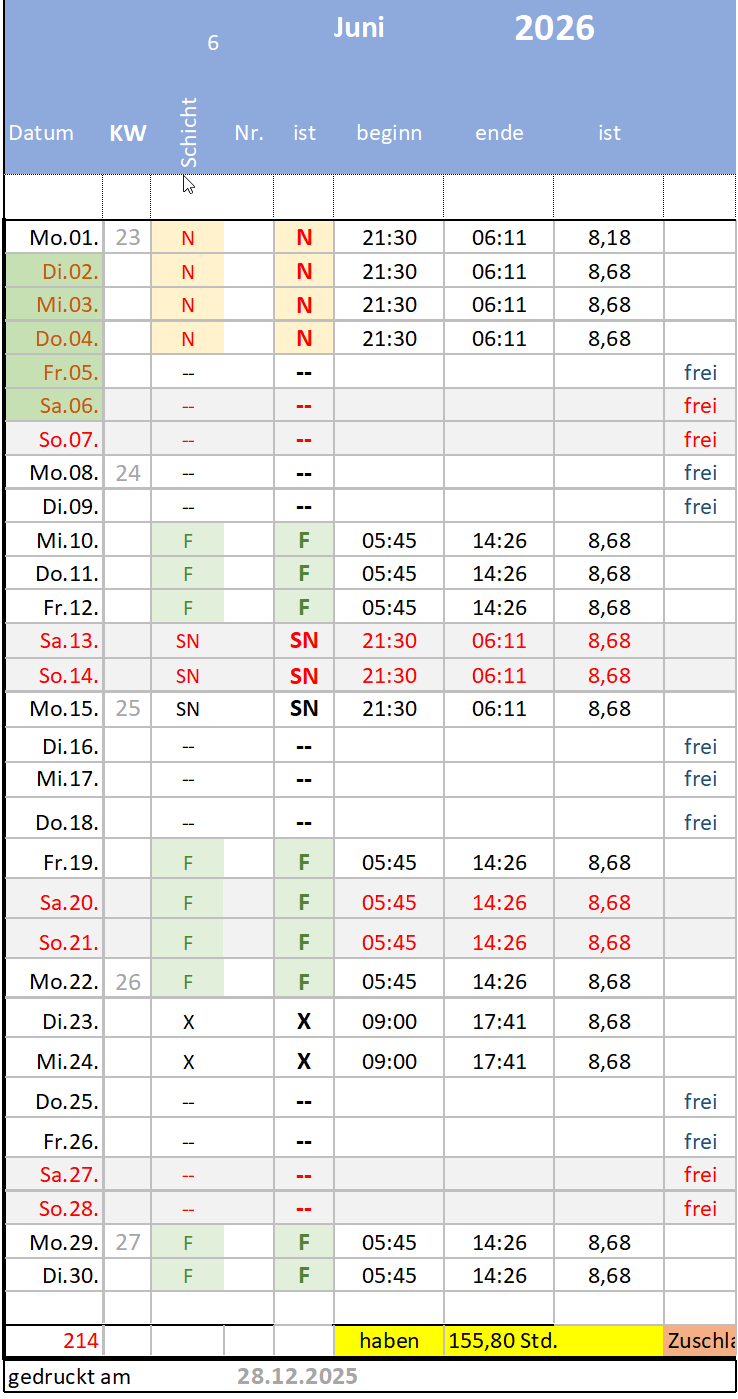Select the beginn column header
This screenshot has height=1399, width=738.
coord(389,133)
